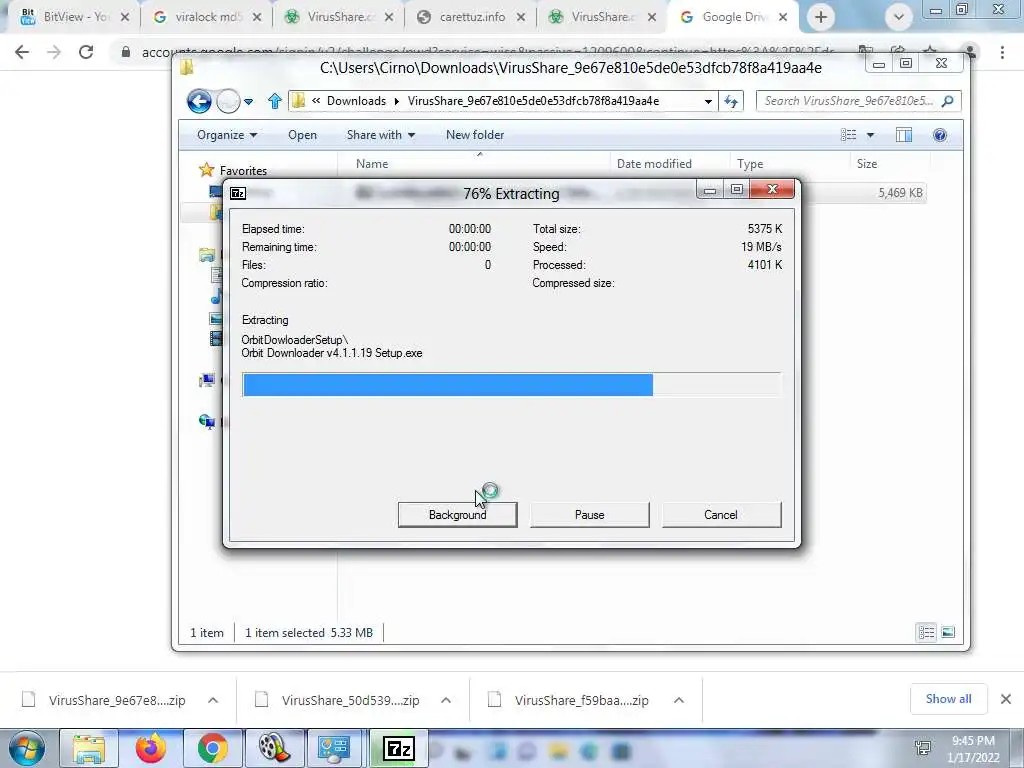The image size is (1024, 768).
Task: Open Chrome tab search dropdown
Action: pyautogui.click(x=899, y=18)
